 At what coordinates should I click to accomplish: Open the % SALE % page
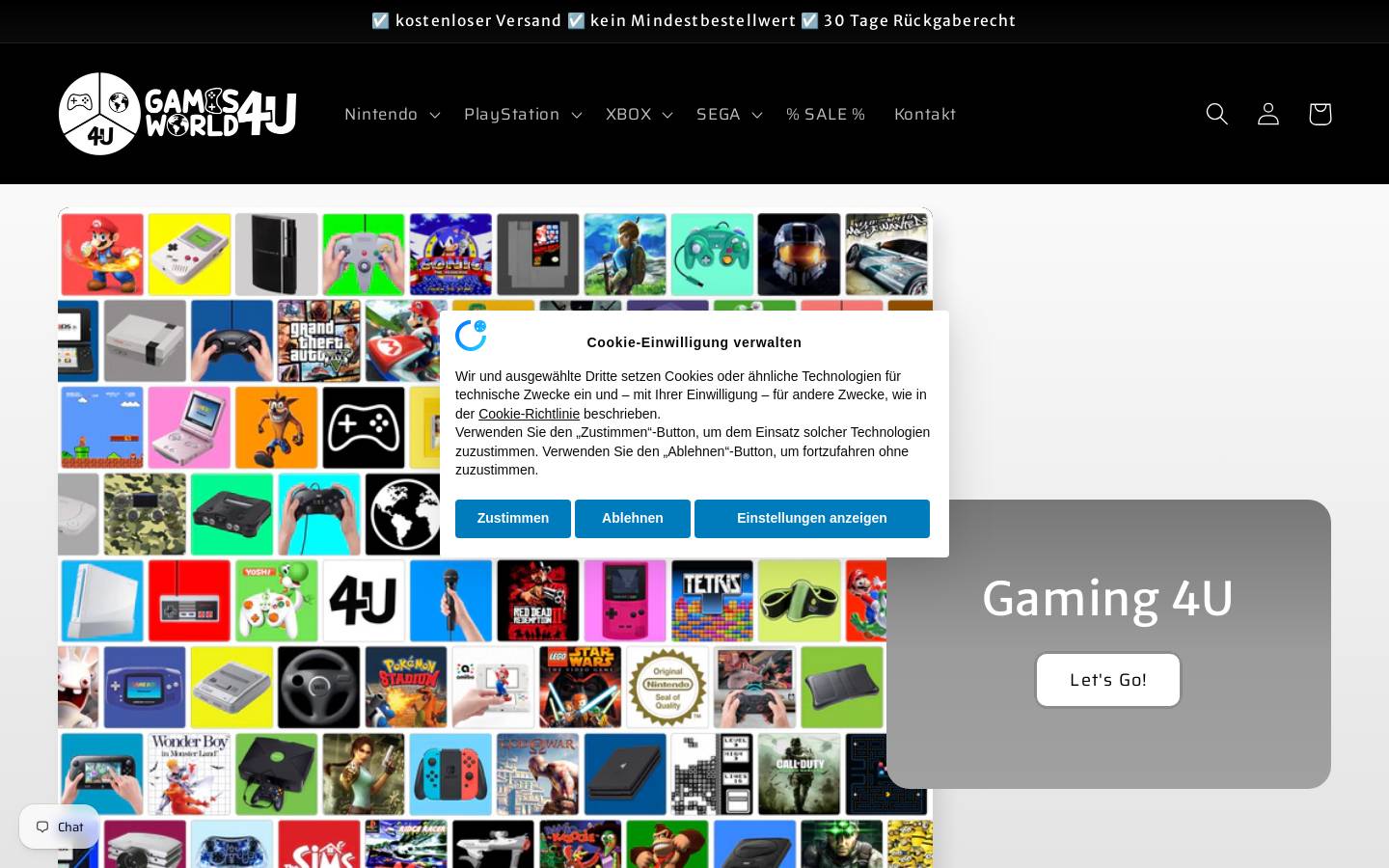[826, 114]
